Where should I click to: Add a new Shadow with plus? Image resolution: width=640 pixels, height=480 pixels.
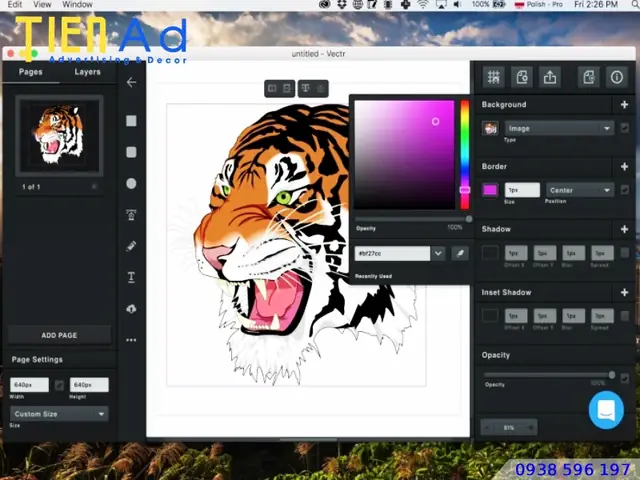pos(624,229)
